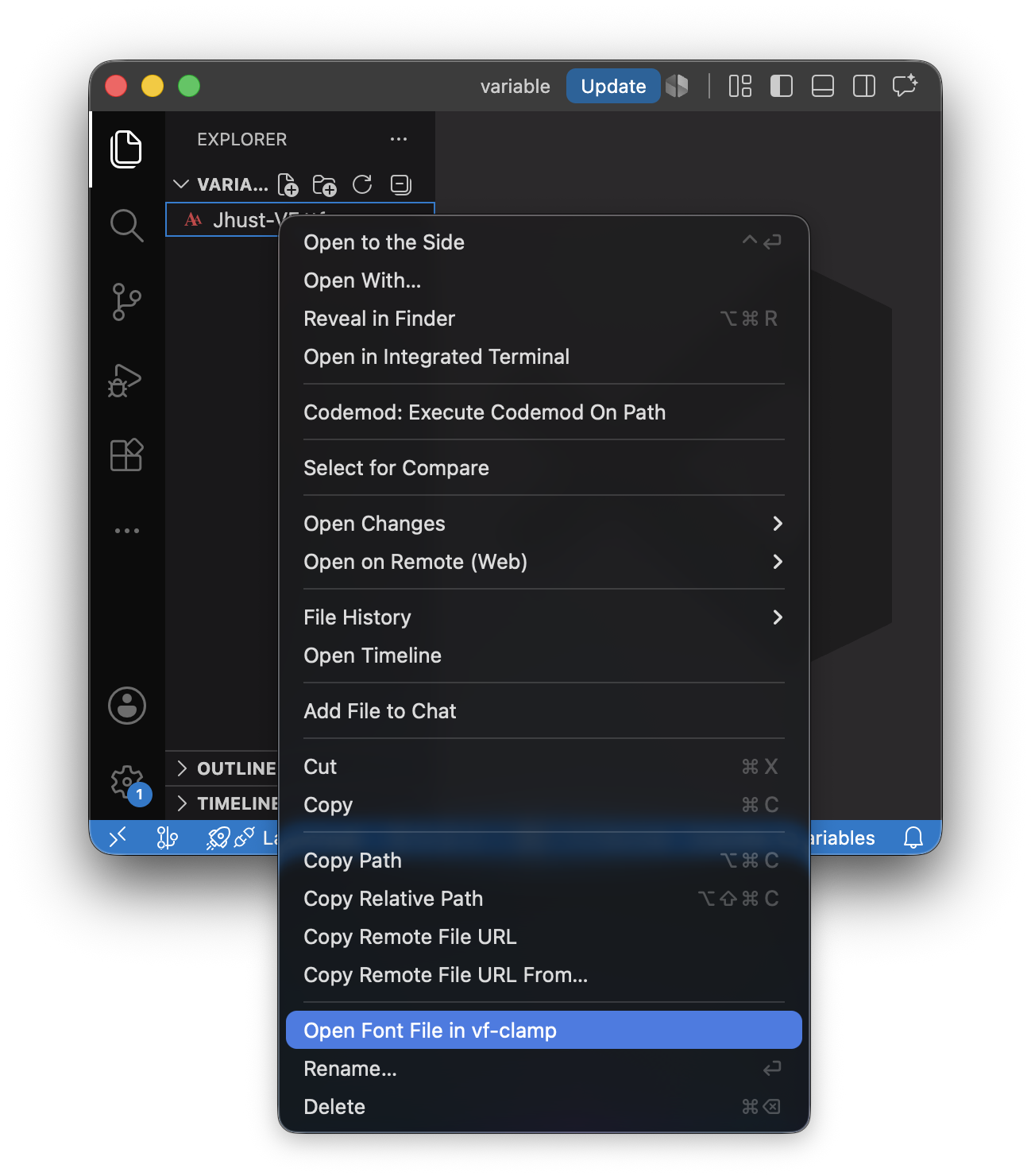
Task: Select Cut from the context menu
Action: pos(544,766)
